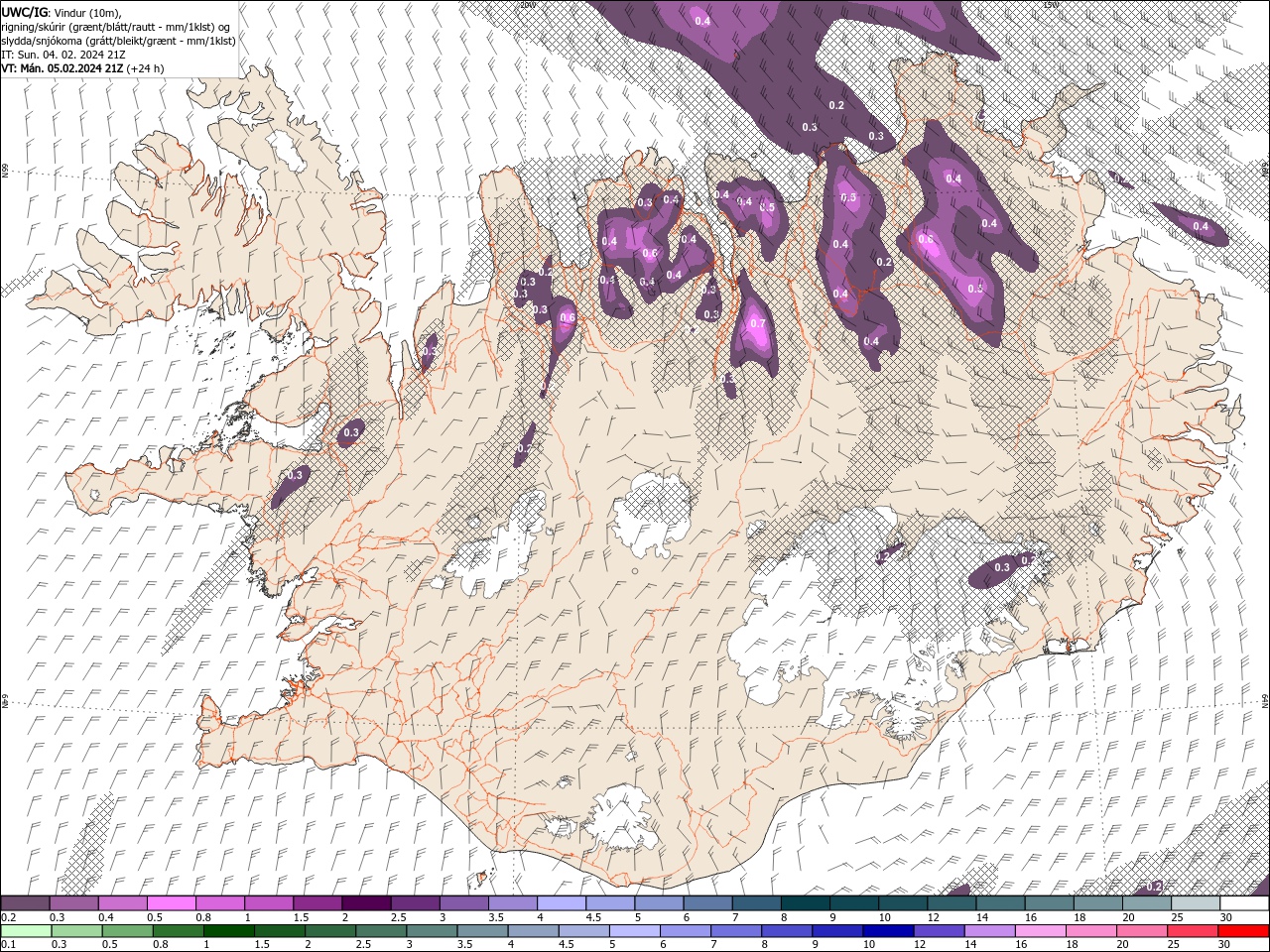The height and width of the screenshot is (952, 1270).
Task: Click the 'IT: Sun. 04. 02. 2024 21Z' line
Action: 64,55
